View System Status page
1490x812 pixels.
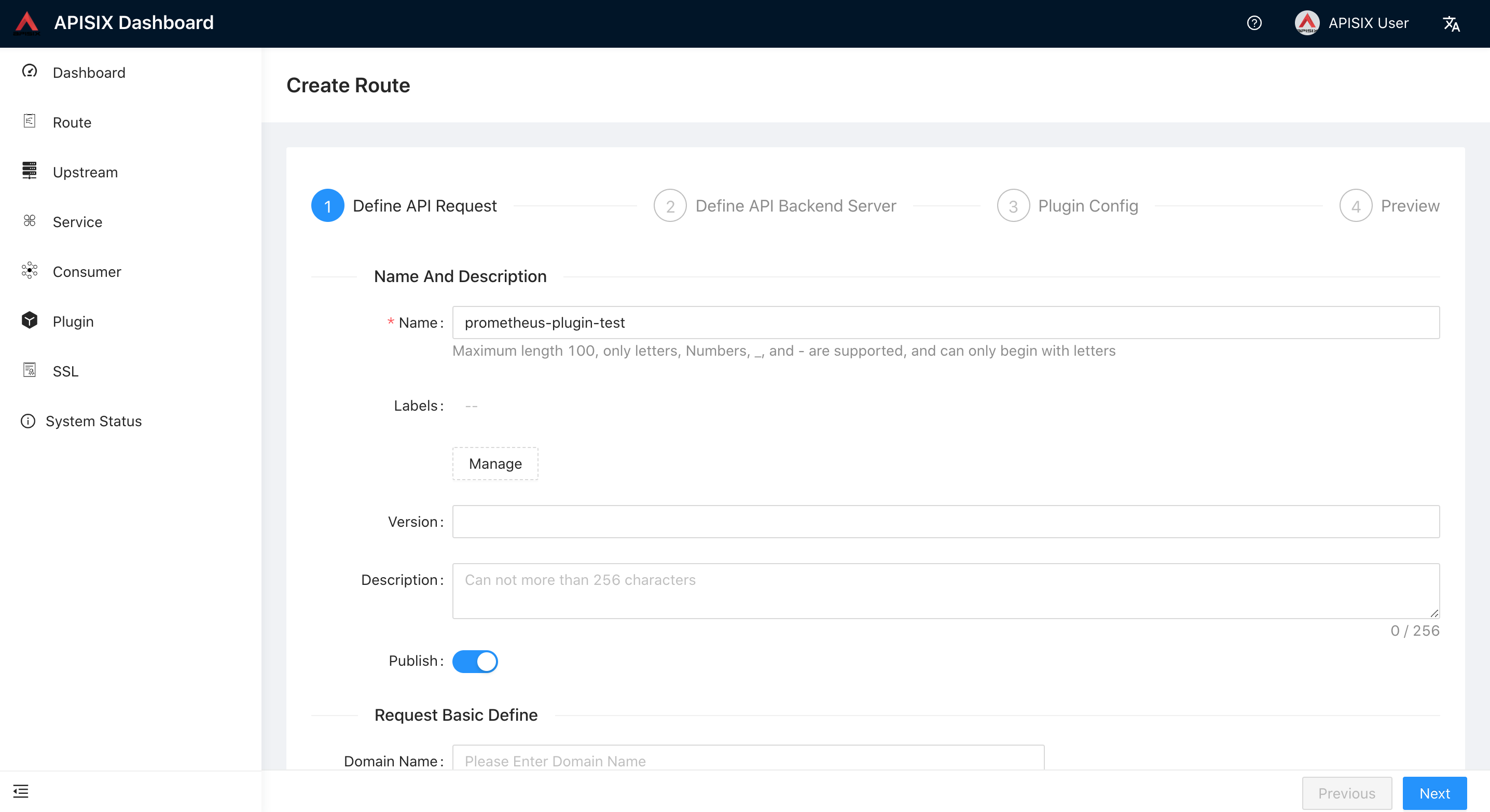pyautogui.click(x=94, y=421)
